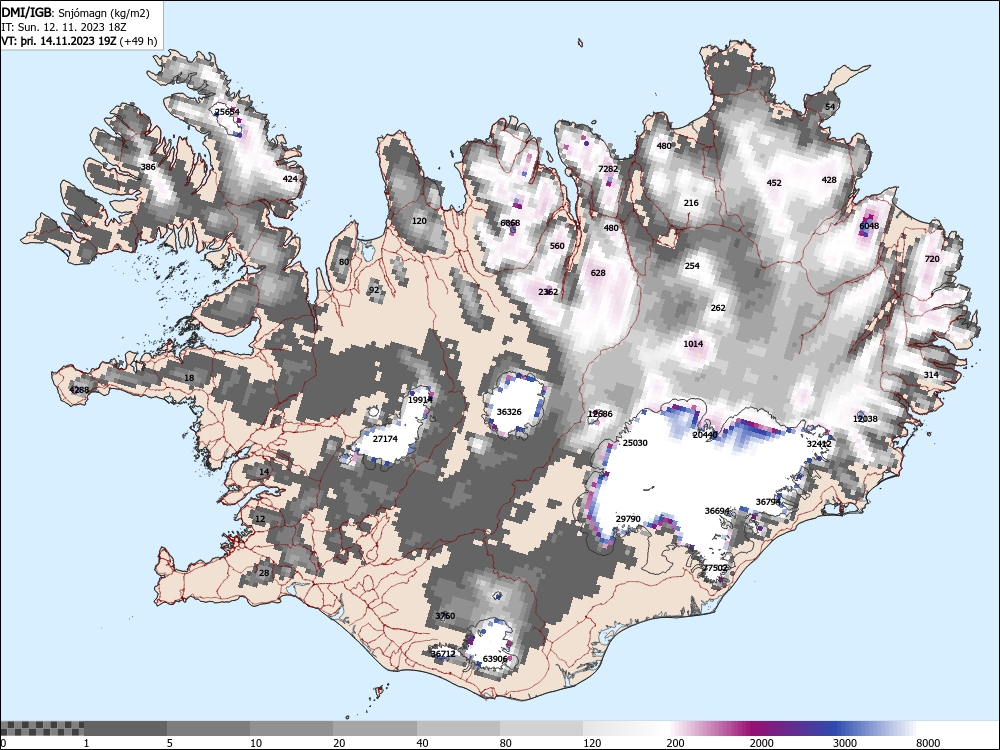Click the legend tick label 3000
This screenshot has height=750, width=1000.
pyautogui.click(x=845, y=743)
